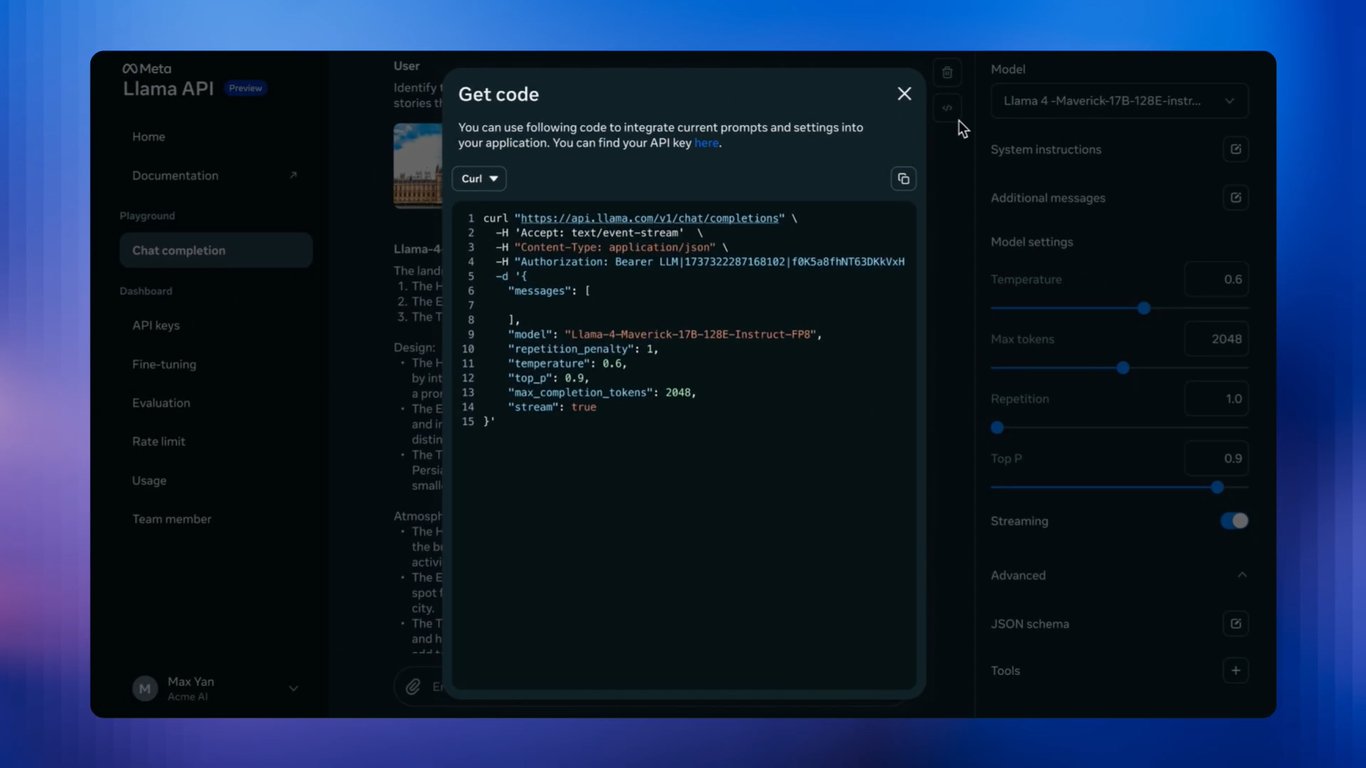Click the "max_completion_tokens" code line
1366x768 pixels.
(x=602, y=393)
